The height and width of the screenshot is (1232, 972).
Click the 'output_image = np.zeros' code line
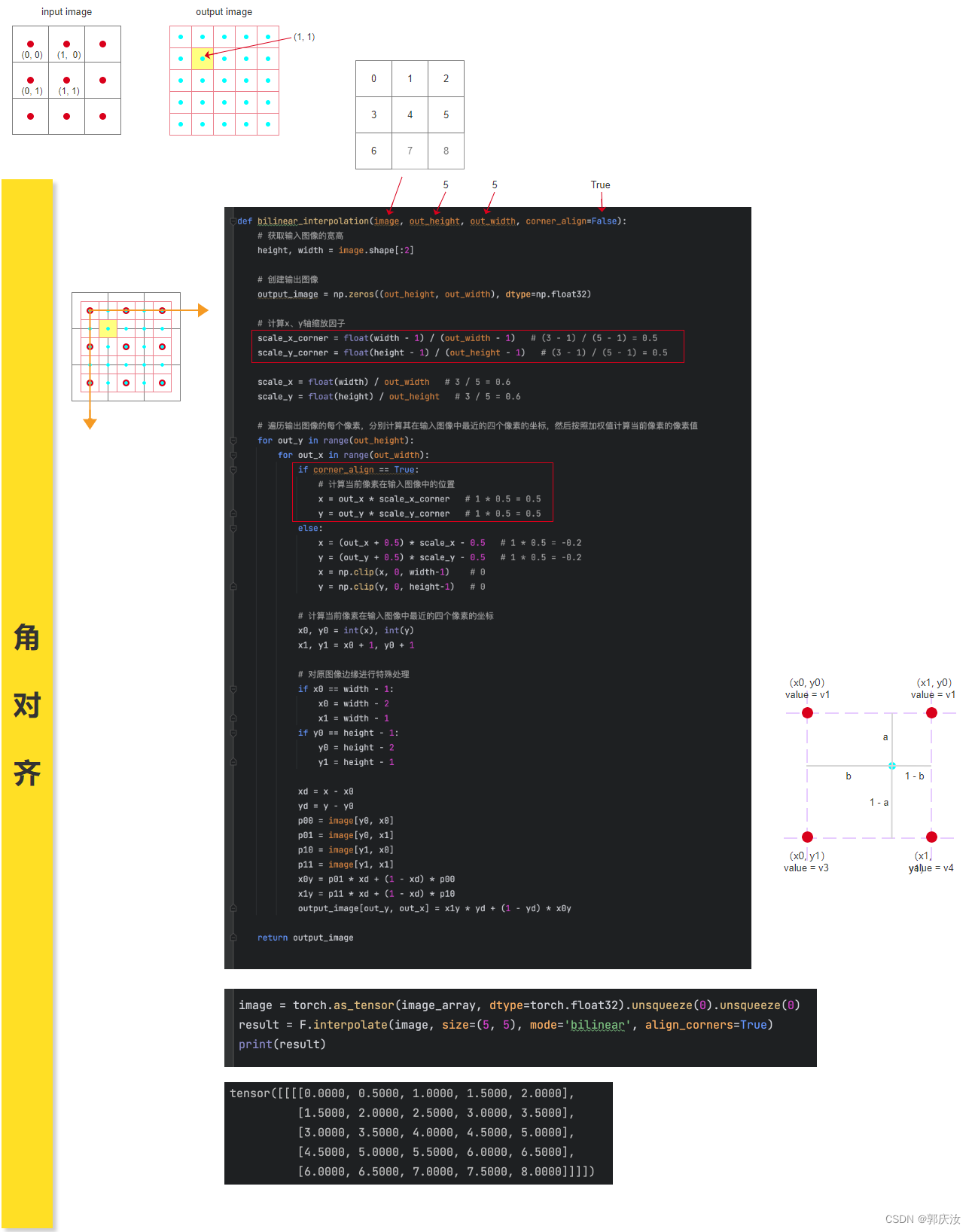(424, 294)
